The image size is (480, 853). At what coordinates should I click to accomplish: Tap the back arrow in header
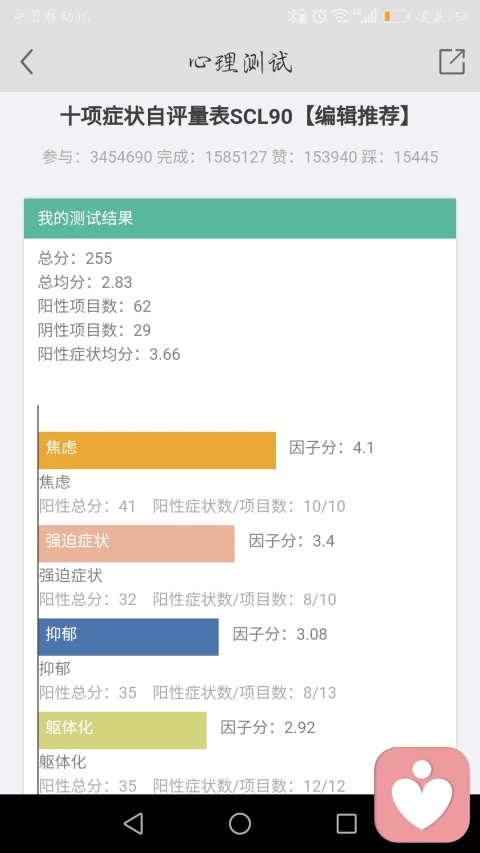(27, 61)
